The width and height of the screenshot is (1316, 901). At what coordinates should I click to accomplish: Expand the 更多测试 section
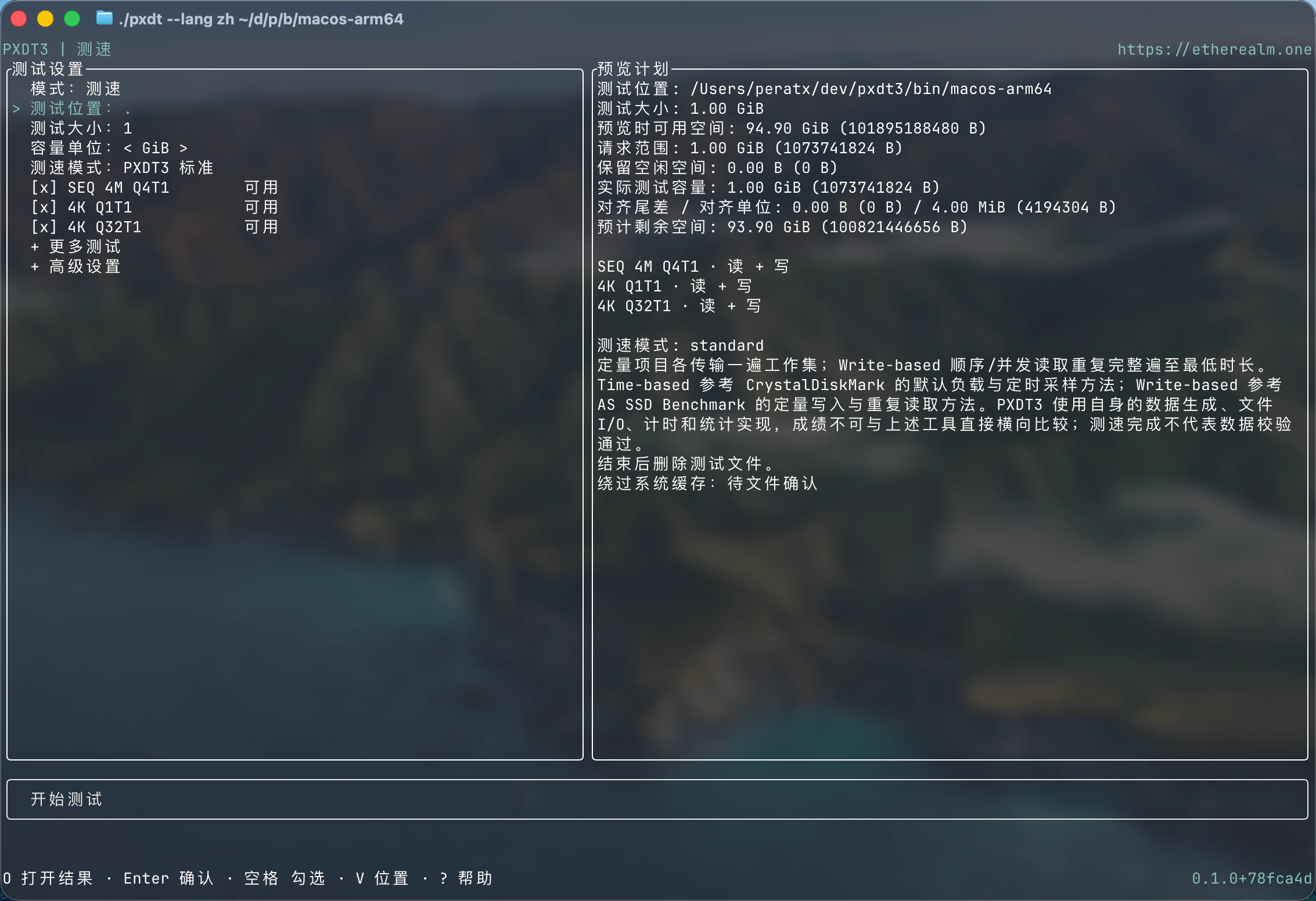tap(75, 247)
